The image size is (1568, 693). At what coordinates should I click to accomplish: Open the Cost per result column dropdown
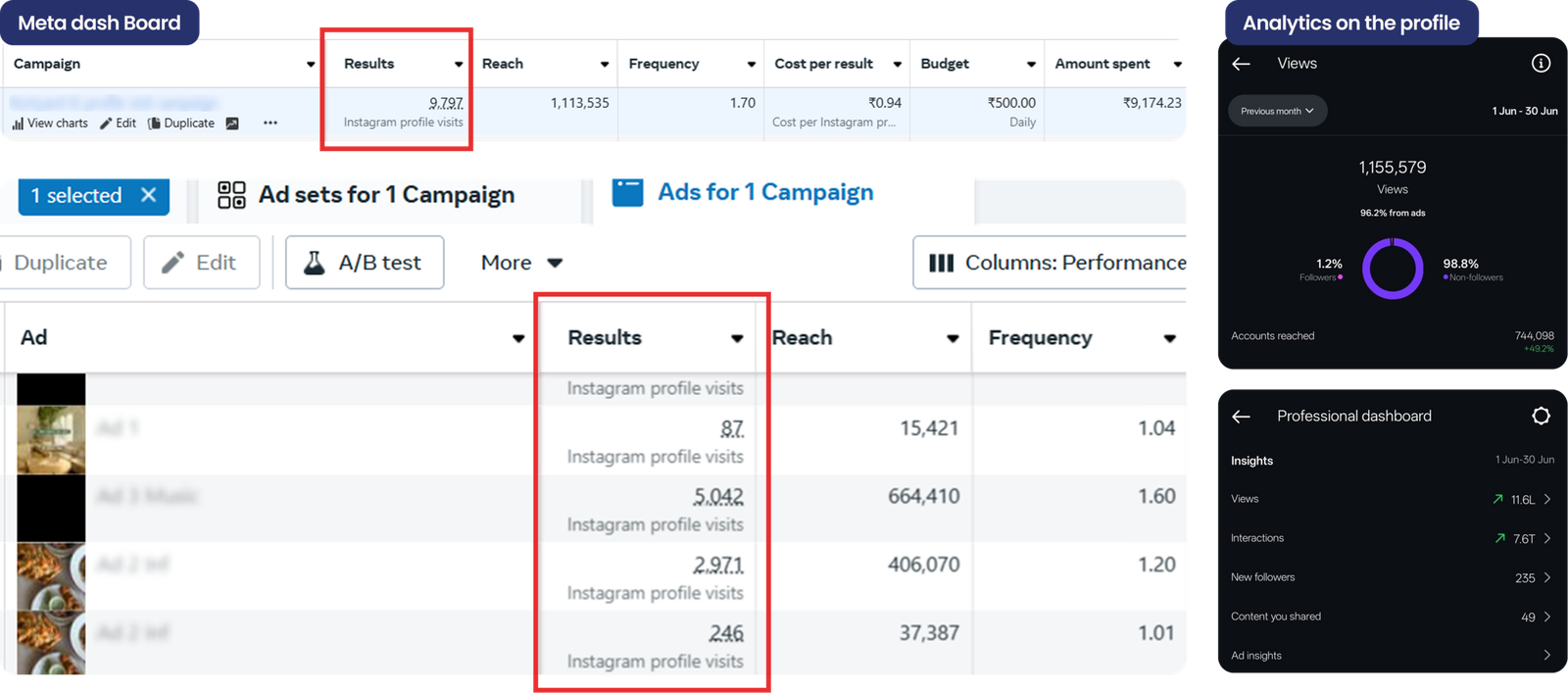click(897, 65)
